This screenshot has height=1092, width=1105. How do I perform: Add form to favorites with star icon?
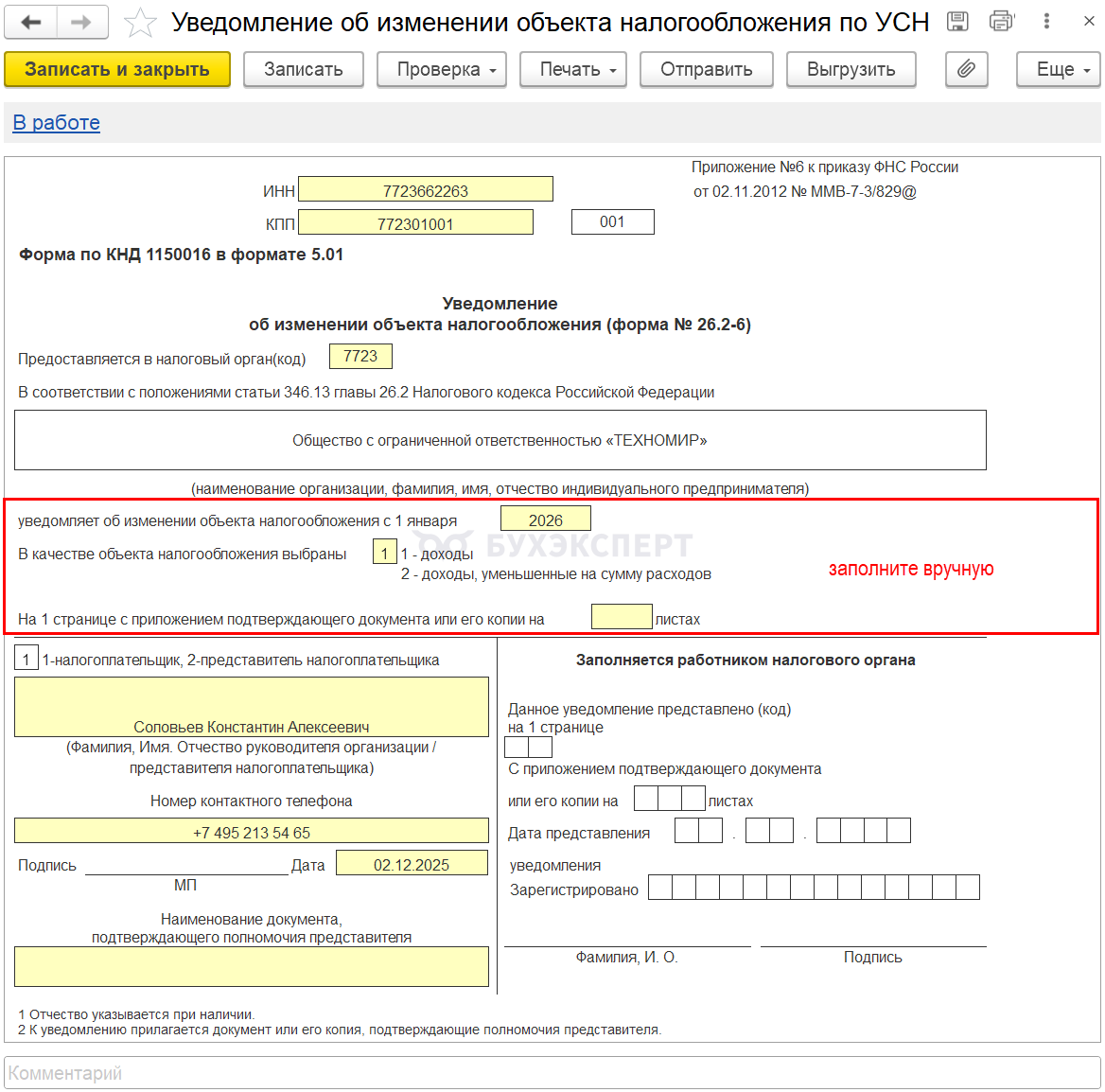(139, 23)
